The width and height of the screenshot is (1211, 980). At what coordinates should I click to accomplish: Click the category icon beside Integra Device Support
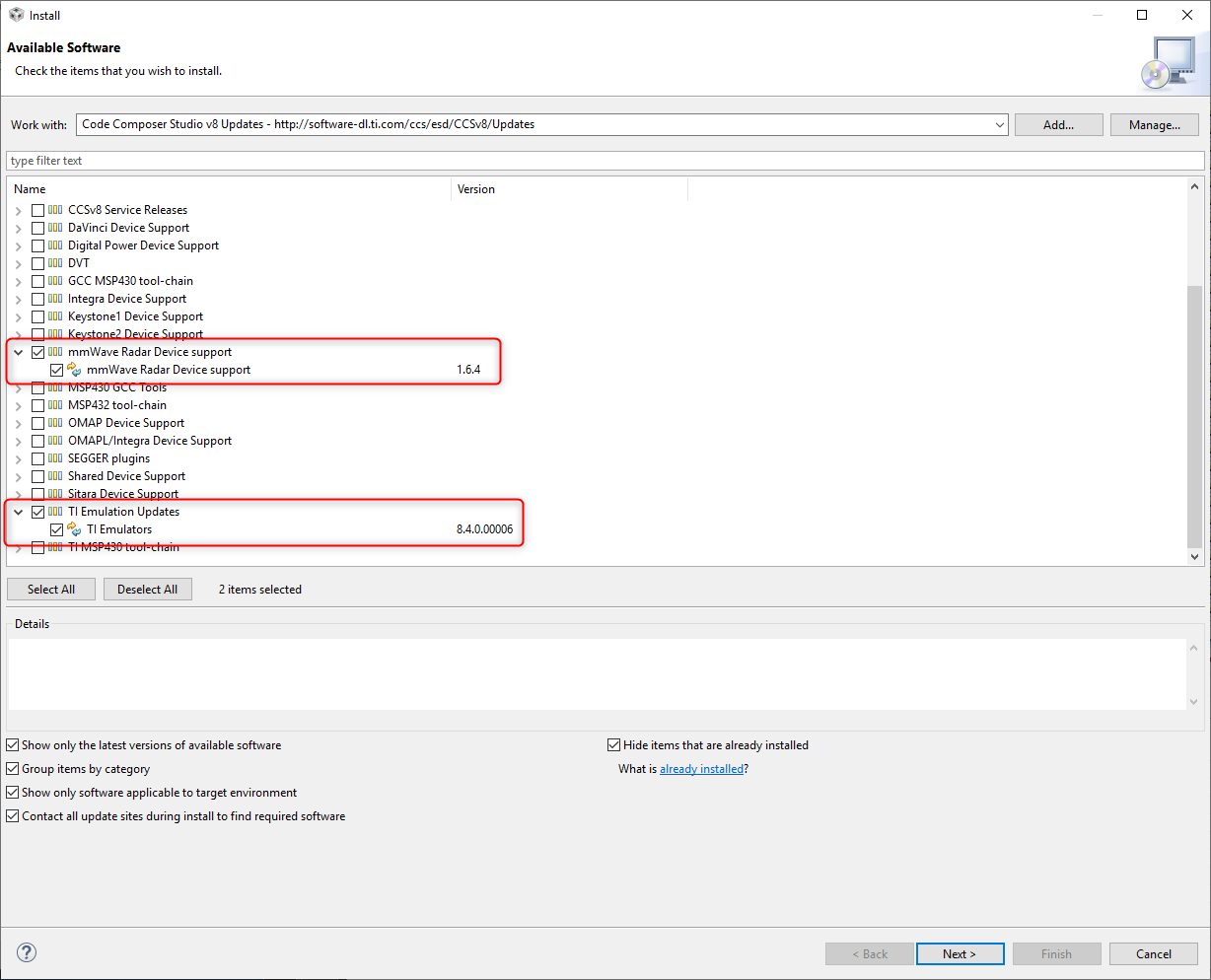coord(55,299)
